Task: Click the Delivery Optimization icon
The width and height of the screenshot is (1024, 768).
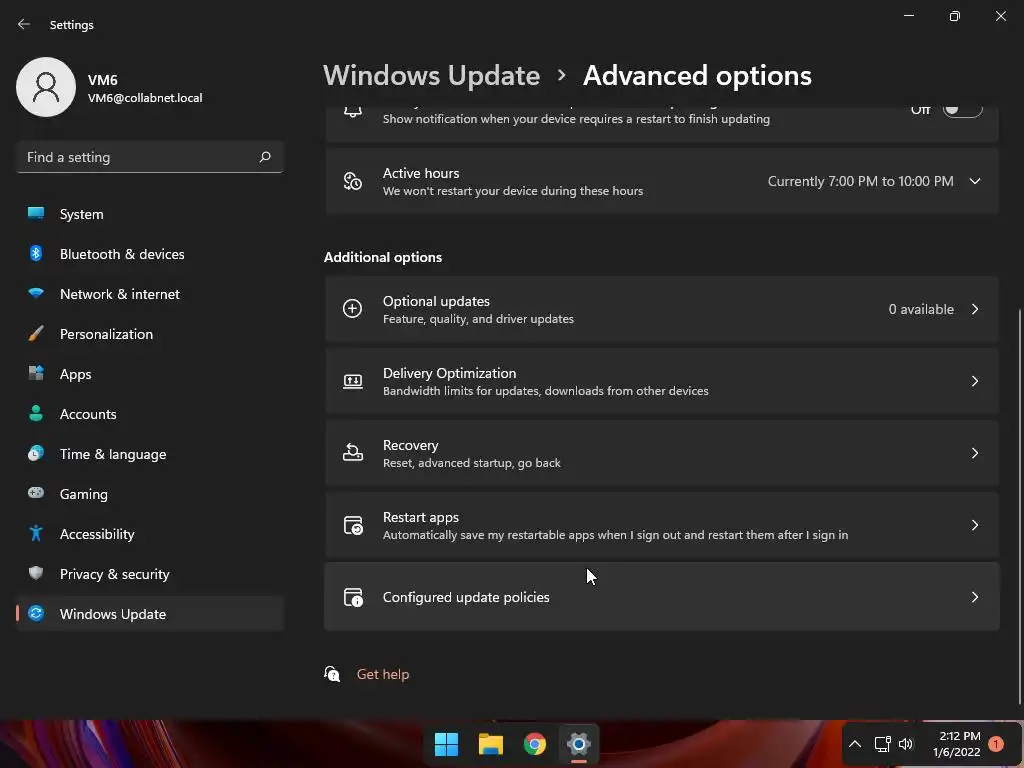Action: [x=353, y=381]
